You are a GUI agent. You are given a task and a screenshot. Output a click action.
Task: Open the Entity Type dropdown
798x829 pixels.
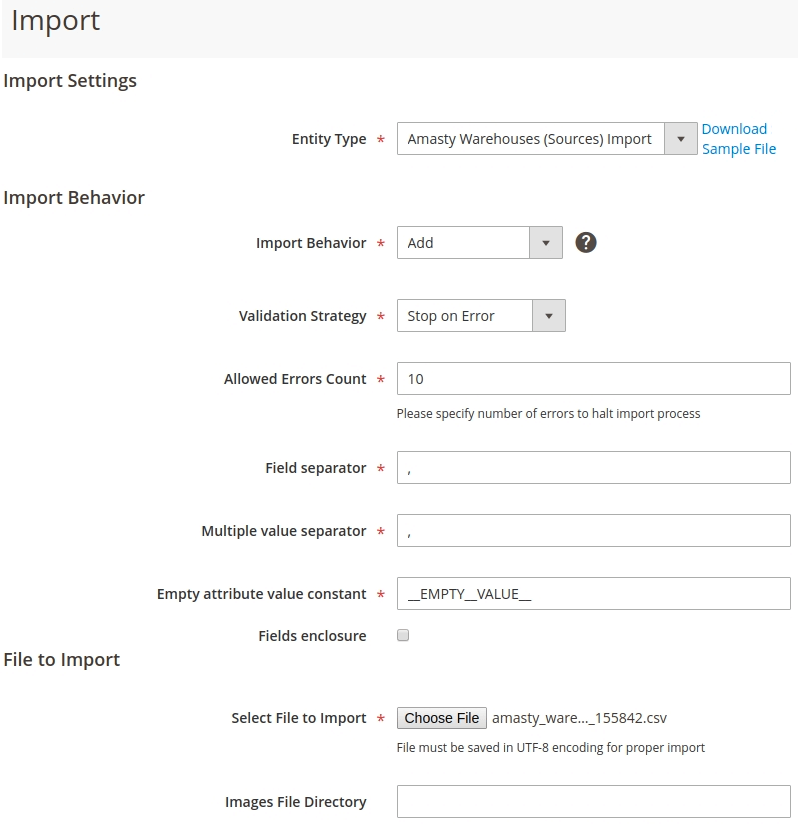coord(546,139)
